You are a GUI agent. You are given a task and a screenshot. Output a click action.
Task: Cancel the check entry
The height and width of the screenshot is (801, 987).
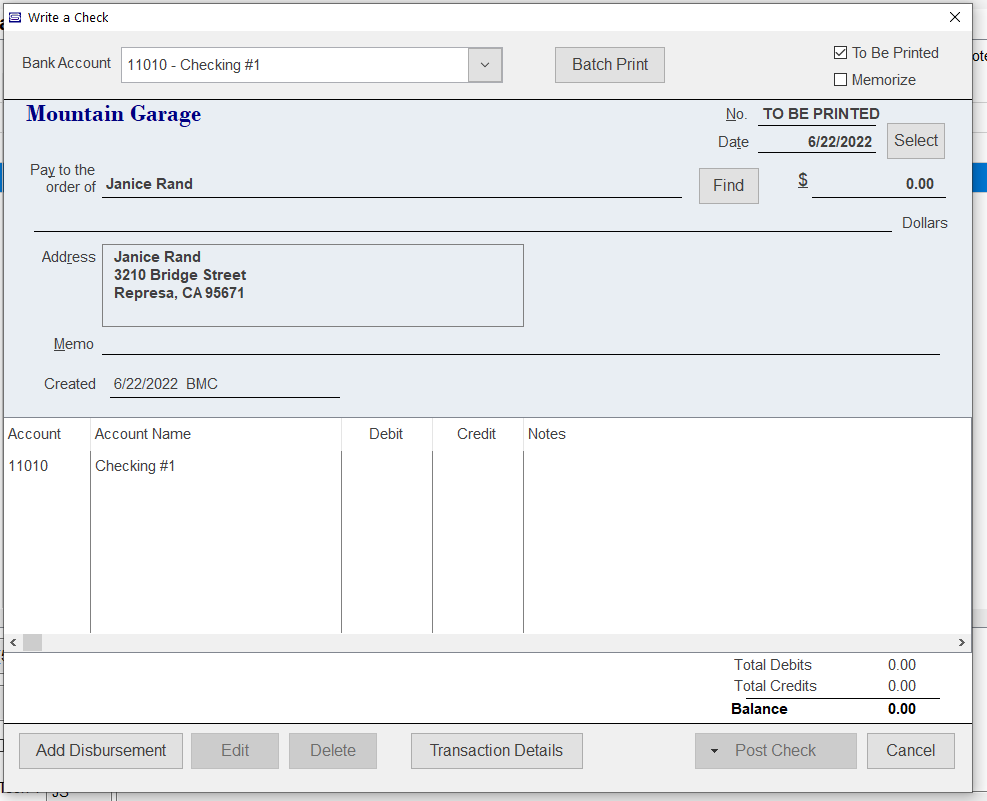pyautogui.click(x=910, y=751)
